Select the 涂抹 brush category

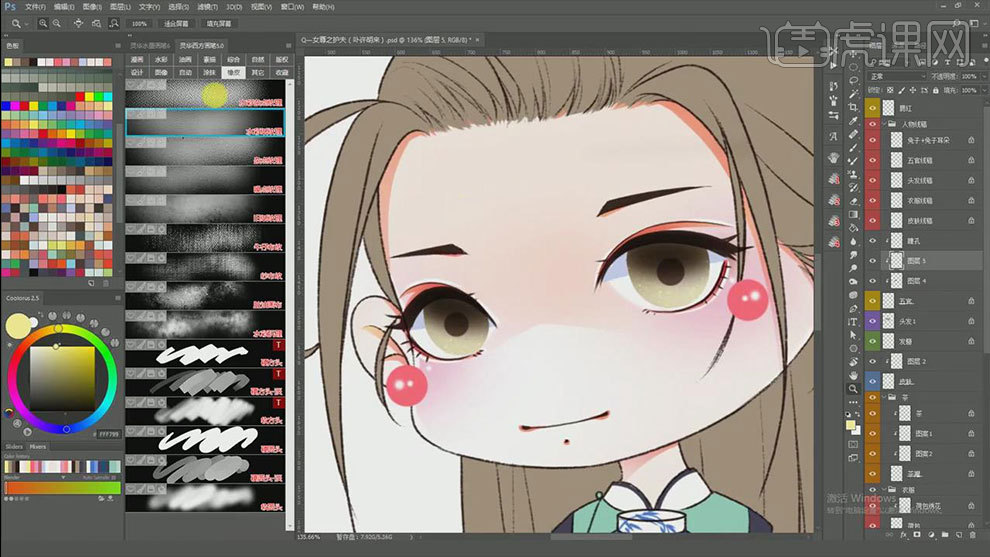(x=209, y=73)
